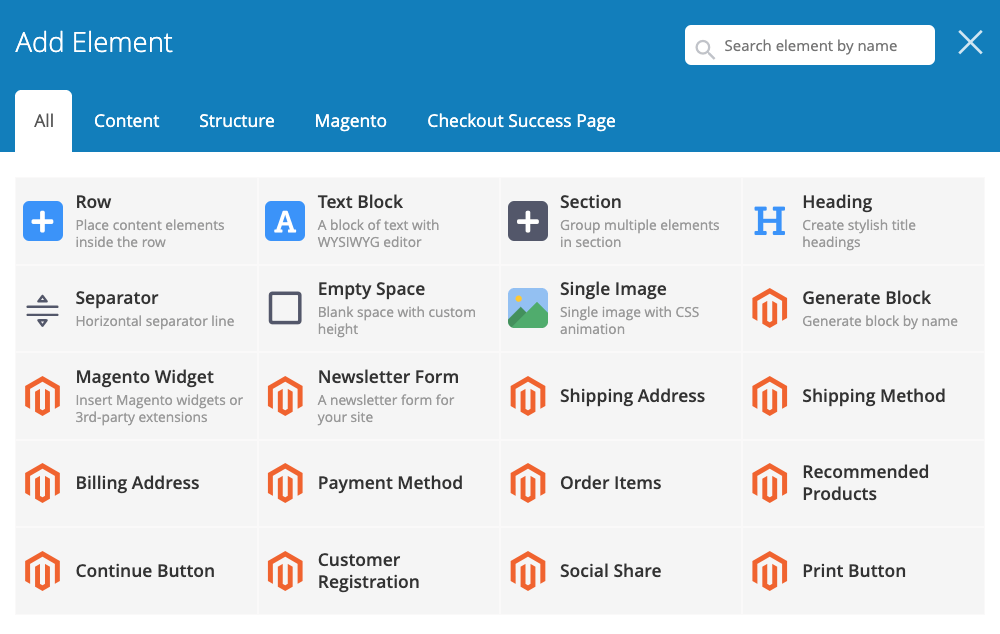Select the Newsletter Form title
The width and height of the screenshot is (1000, 634).
click(x=388, y=377)
